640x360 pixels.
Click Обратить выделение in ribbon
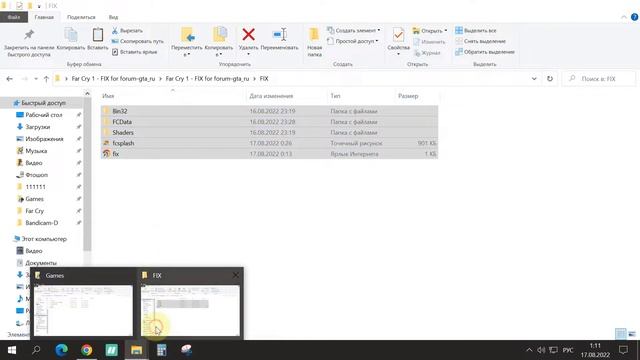(485, 52)
